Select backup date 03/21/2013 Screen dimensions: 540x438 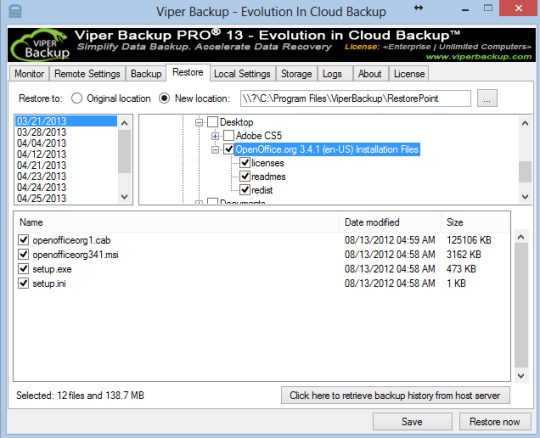coord(66,121)
